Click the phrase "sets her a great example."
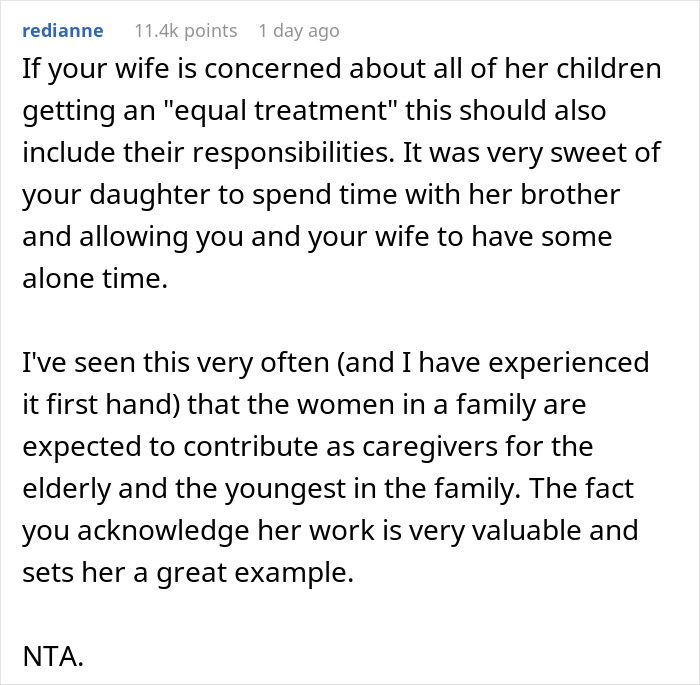Viewport: 700px width, 685px height. point(188,572)
